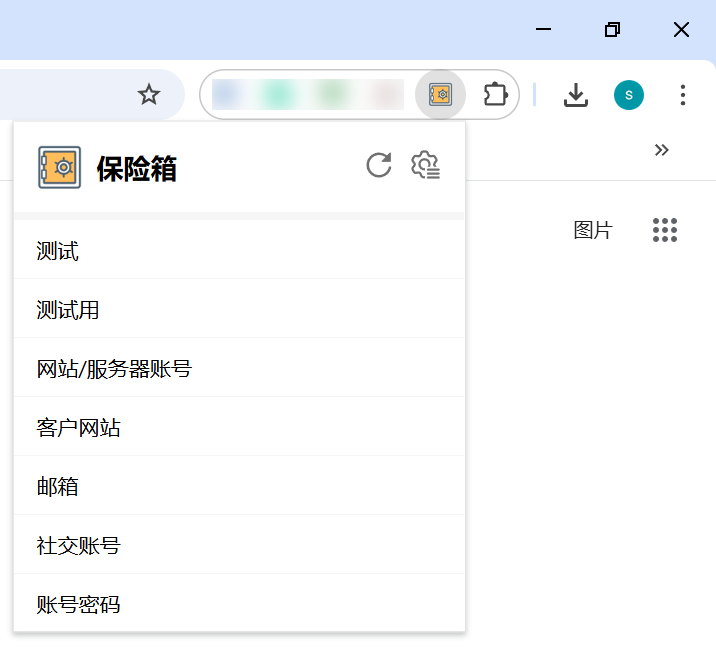716x663 pixels.
Task: Click the profile avatar labeled S
Action: tap(628, 95)
